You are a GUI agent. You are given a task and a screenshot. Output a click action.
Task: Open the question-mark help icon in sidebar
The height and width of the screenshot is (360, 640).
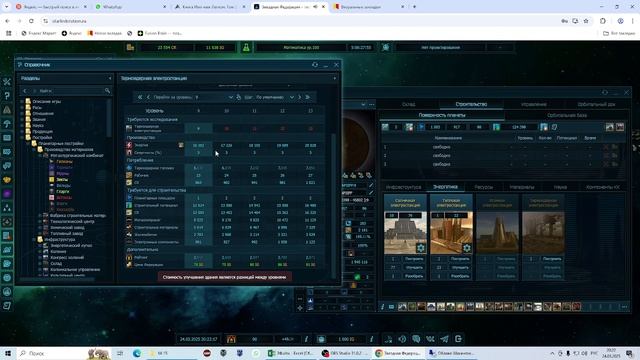7,96
